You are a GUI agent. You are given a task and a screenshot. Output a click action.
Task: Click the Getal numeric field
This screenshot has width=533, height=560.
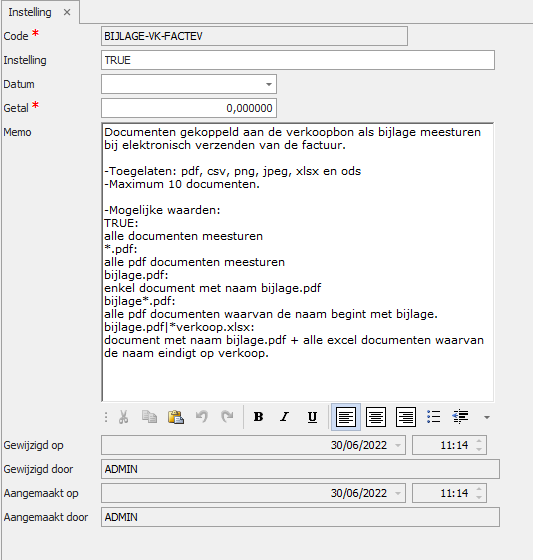coord(189,108)
